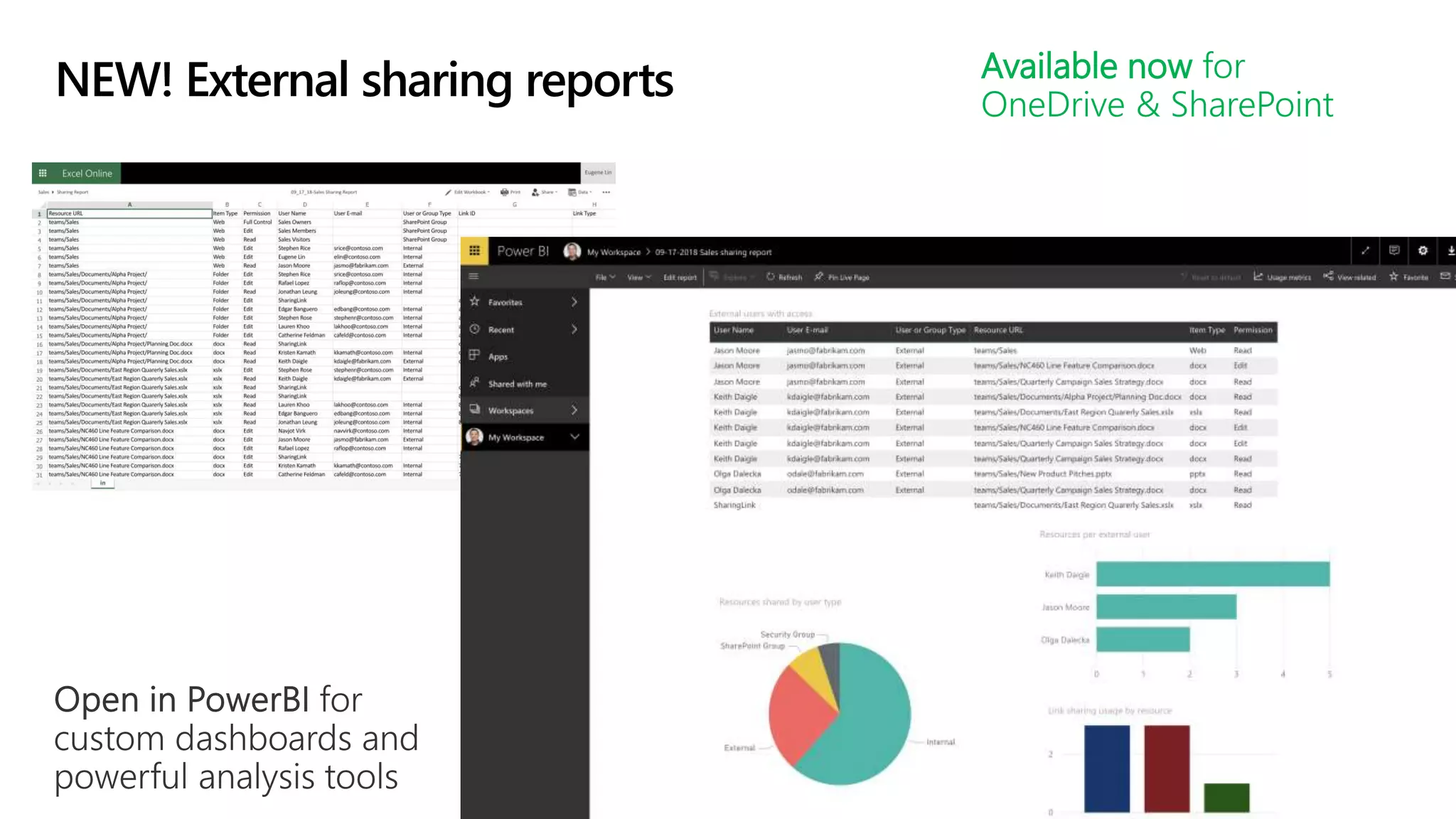Select the Olga Dalecka bar in chart

1142,639
